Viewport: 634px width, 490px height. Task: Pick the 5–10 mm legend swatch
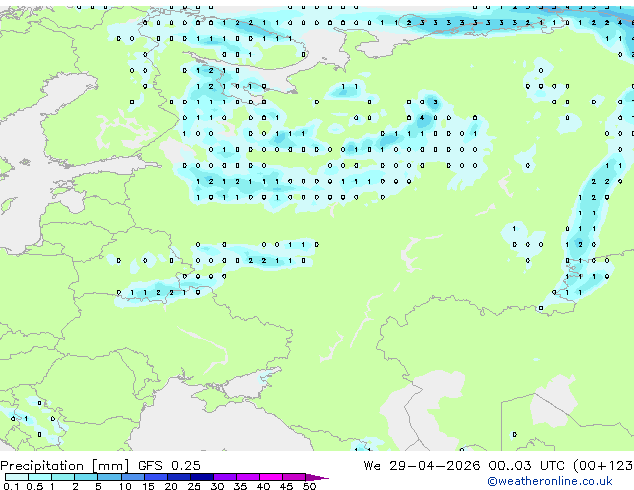point(109,477)
